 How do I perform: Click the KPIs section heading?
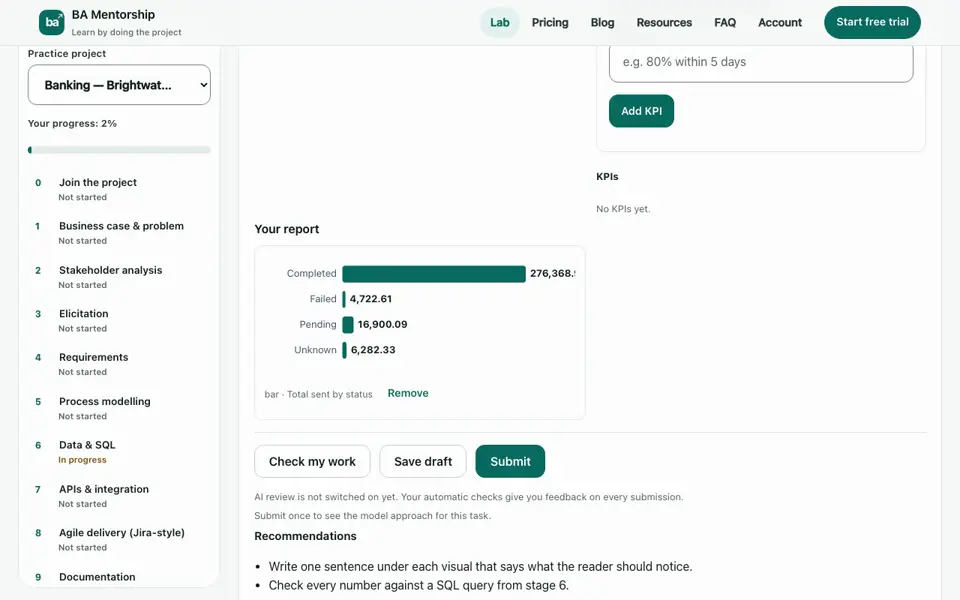(607, 176)
